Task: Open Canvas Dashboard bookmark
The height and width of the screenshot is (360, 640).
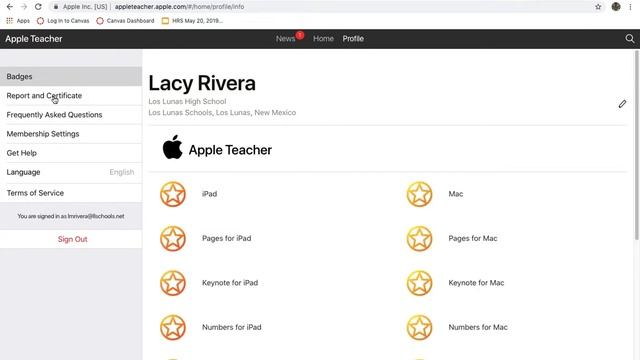Action: tap(126, 21)
